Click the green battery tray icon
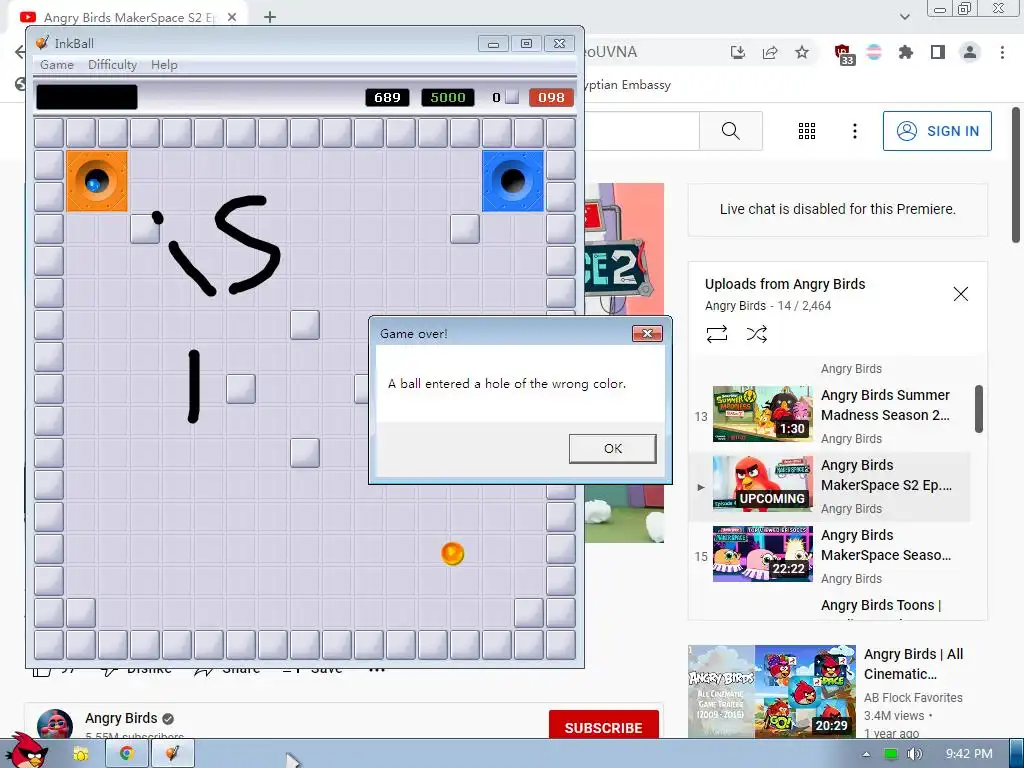Image resolution: width=1024 pixels, height=768 pixels. pyautogui.click(x=890, y=754)
